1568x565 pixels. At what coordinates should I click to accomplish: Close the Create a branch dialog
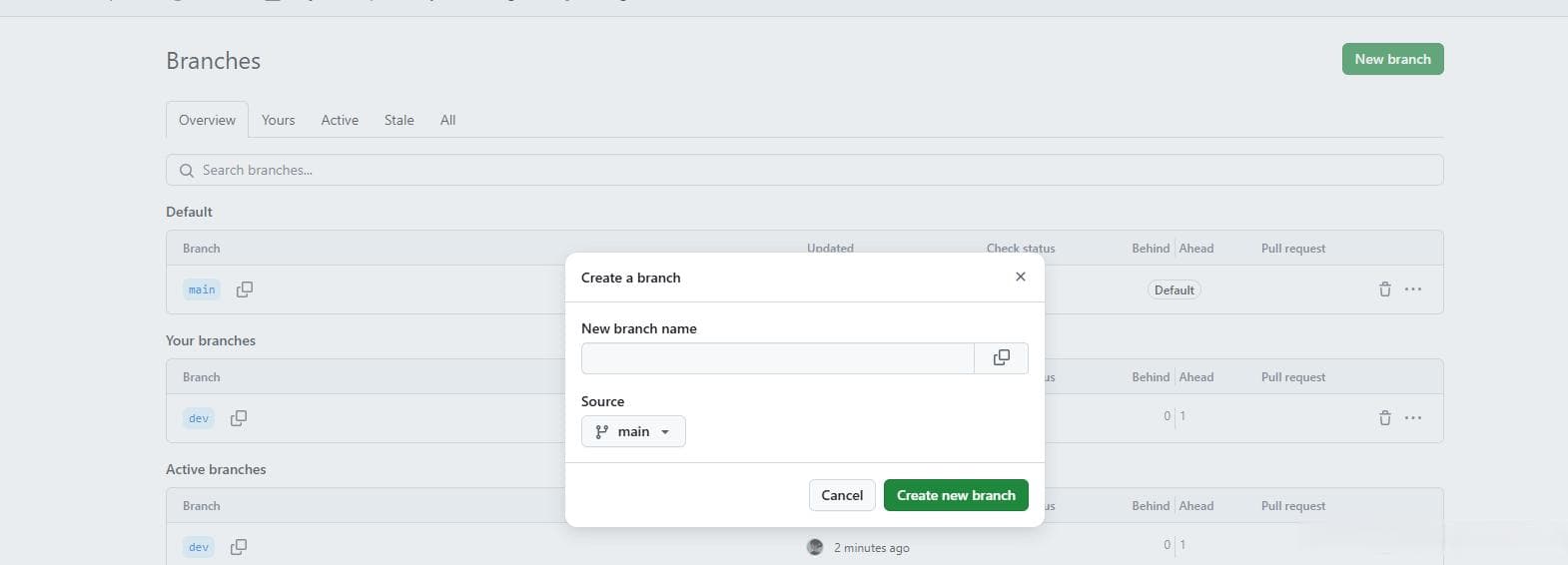pyautogui.click(x=1020, y=277)
